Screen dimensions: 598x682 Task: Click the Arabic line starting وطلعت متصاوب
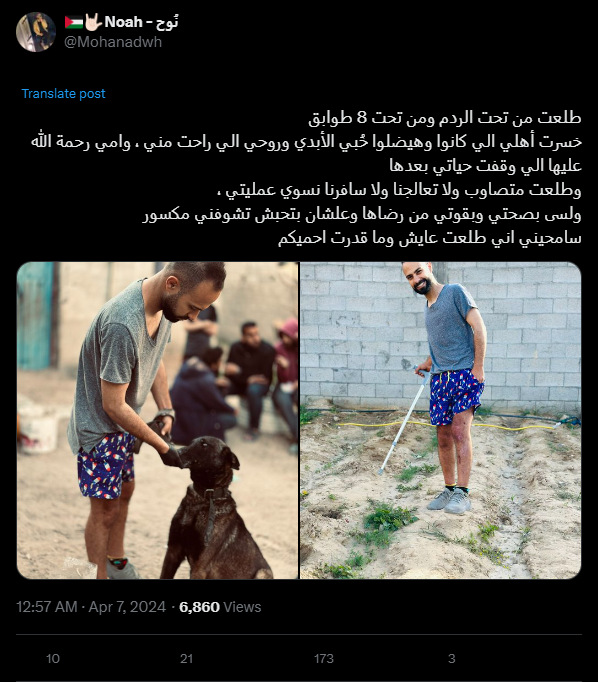coord(399,190)
